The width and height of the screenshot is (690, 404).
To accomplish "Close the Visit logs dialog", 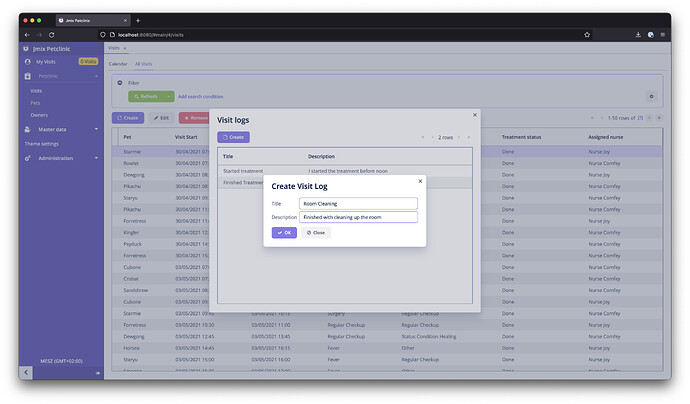I will click(475, 115).
